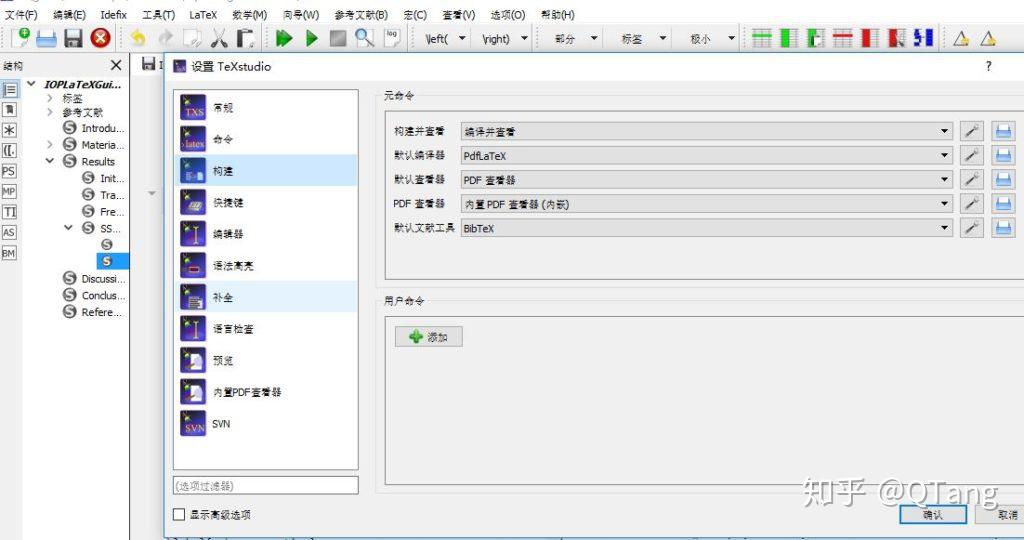Click the Paste clipboard icon
Image resolution: width=1024 pixels, height=540 pixels.
click(x=246, y=39)
